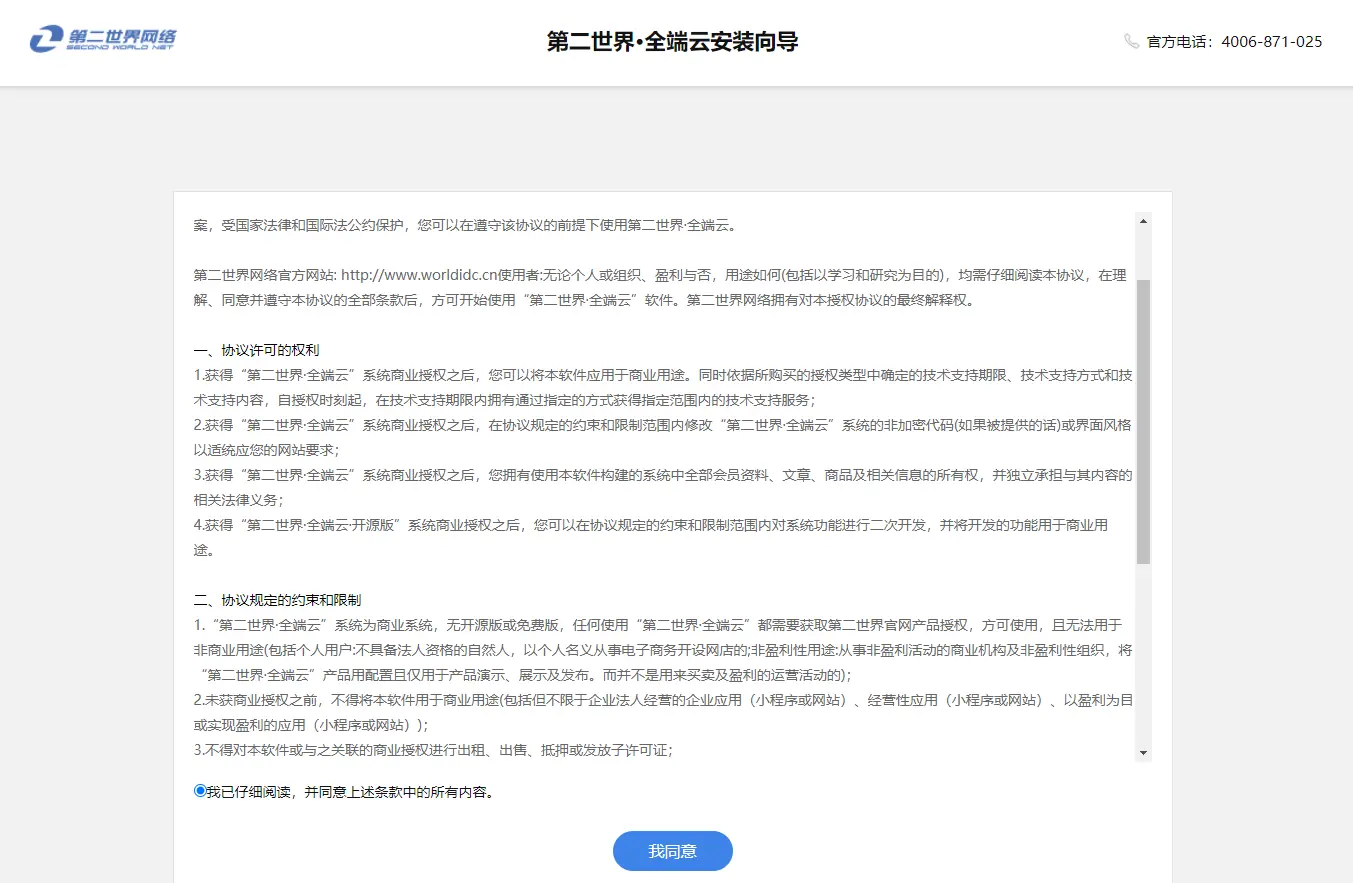Click the 一、协议许可的权利 section heading

[x=256, y=350]
